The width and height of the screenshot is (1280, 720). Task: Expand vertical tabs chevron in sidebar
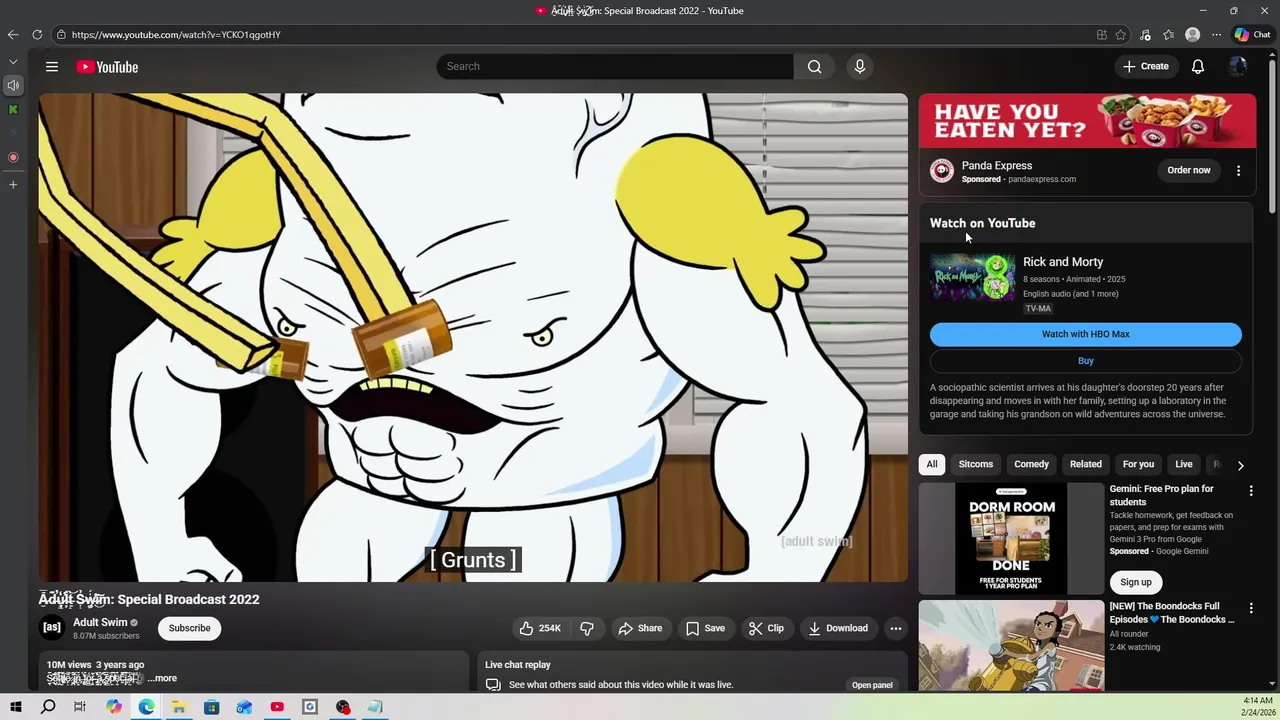13,62
